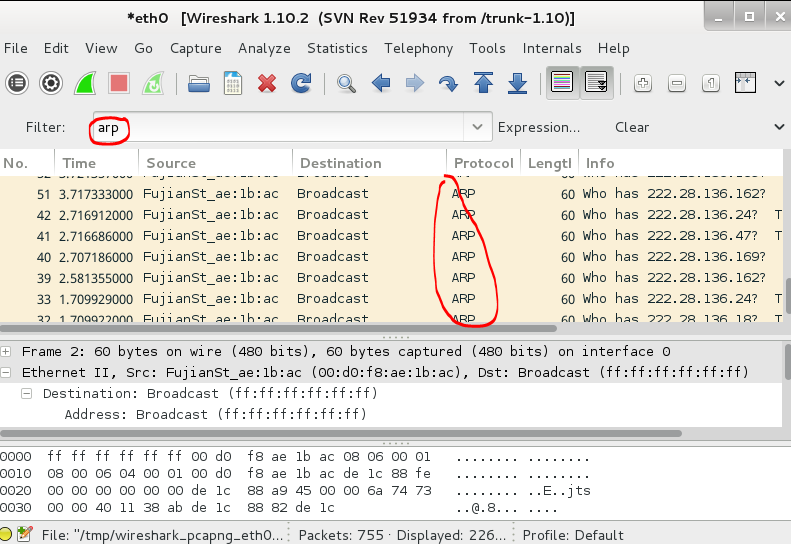Open the Tools menu

click(487, 48)
